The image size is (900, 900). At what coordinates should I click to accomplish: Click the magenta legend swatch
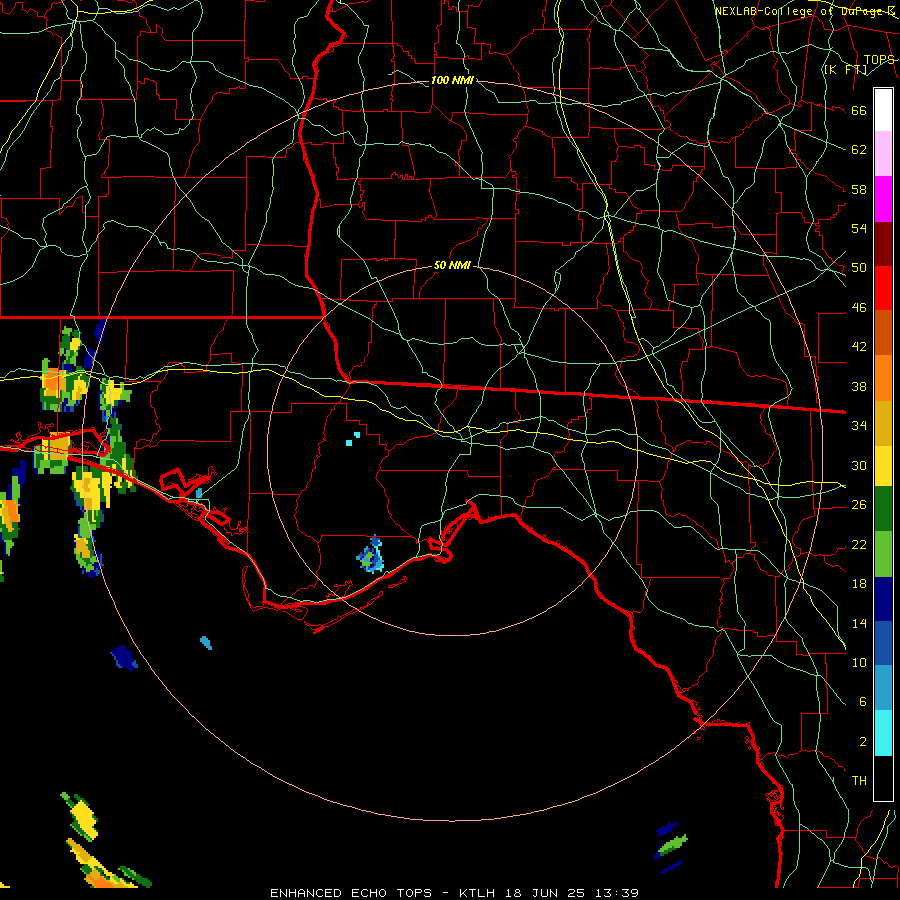click(883, 199)
